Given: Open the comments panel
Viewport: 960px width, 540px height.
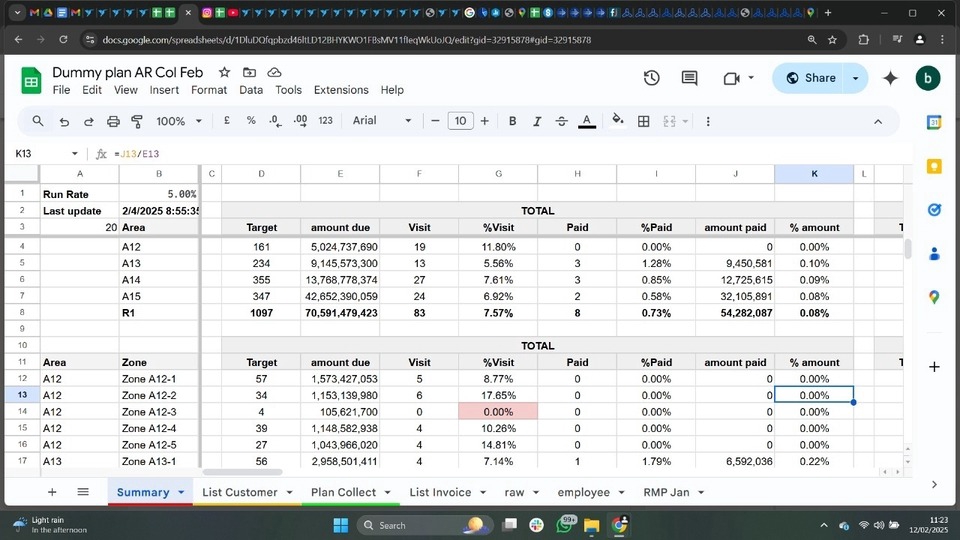Looking at the screenshot, I should tap(689, 78).
